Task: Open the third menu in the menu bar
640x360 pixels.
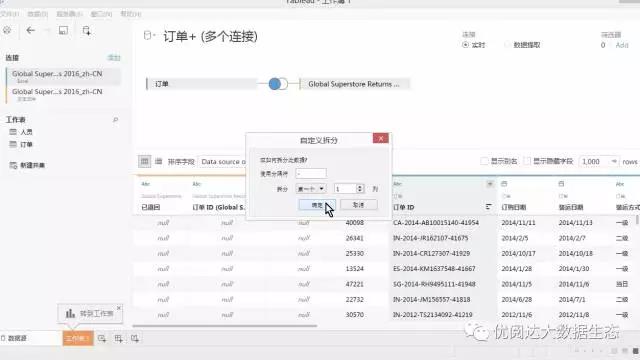Action: pyautogui.click(x=69, y=14)
